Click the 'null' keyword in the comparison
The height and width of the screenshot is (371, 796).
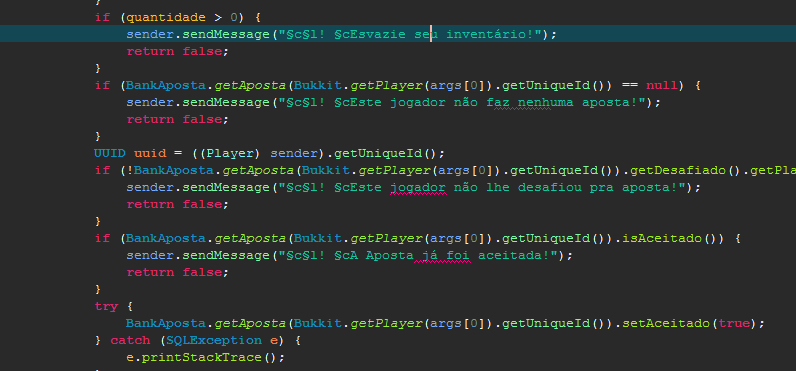(x=662, y=85)
